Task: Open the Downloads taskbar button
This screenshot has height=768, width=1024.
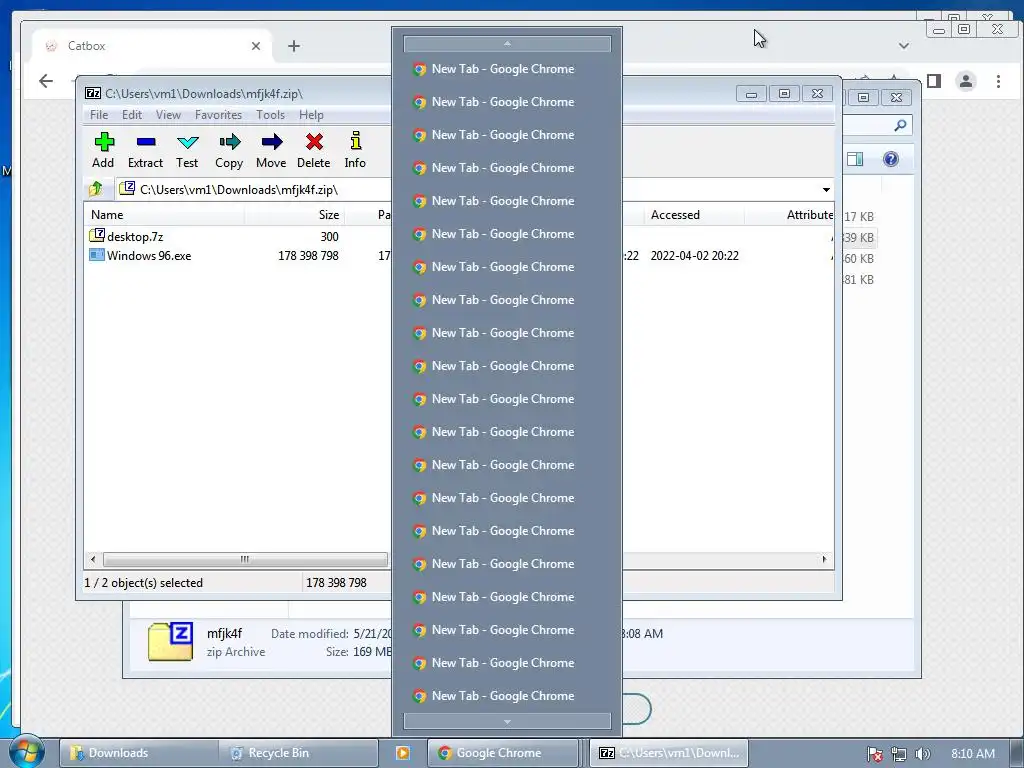Action: (138, 753)
